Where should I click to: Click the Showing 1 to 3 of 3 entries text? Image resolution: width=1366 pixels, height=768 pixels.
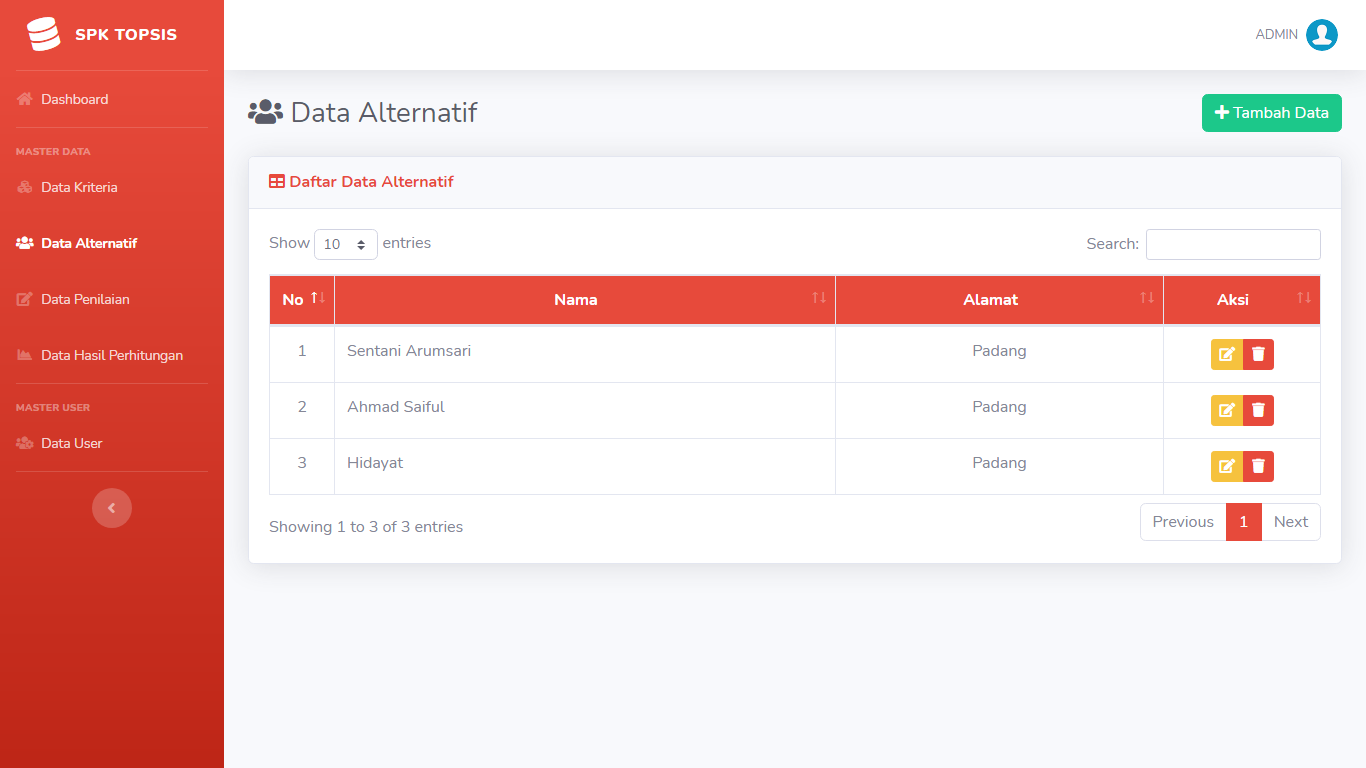point(366,527)
